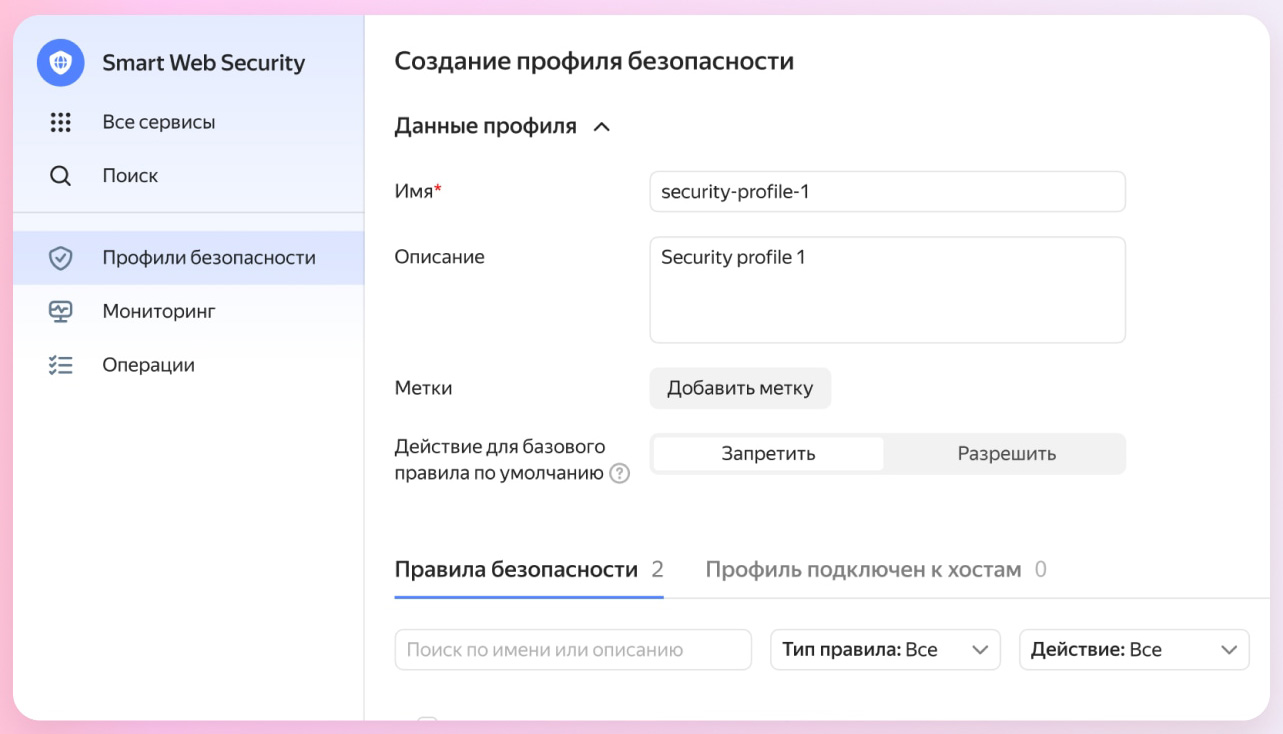
Task: Click the description text area
Action: (887, 290)
